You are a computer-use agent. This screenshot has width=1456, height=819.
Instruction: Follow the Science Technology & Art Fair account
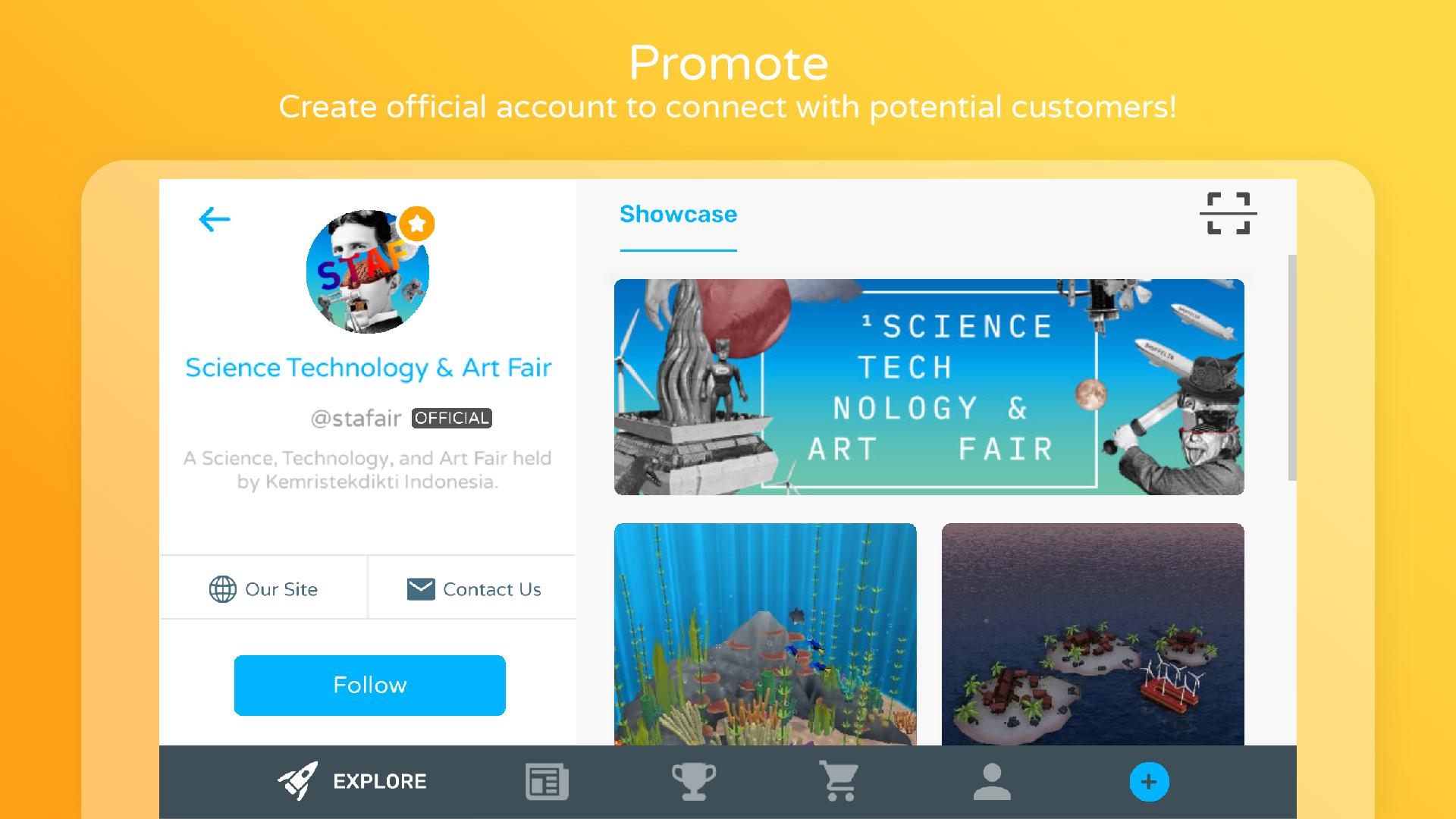(369, 685)
